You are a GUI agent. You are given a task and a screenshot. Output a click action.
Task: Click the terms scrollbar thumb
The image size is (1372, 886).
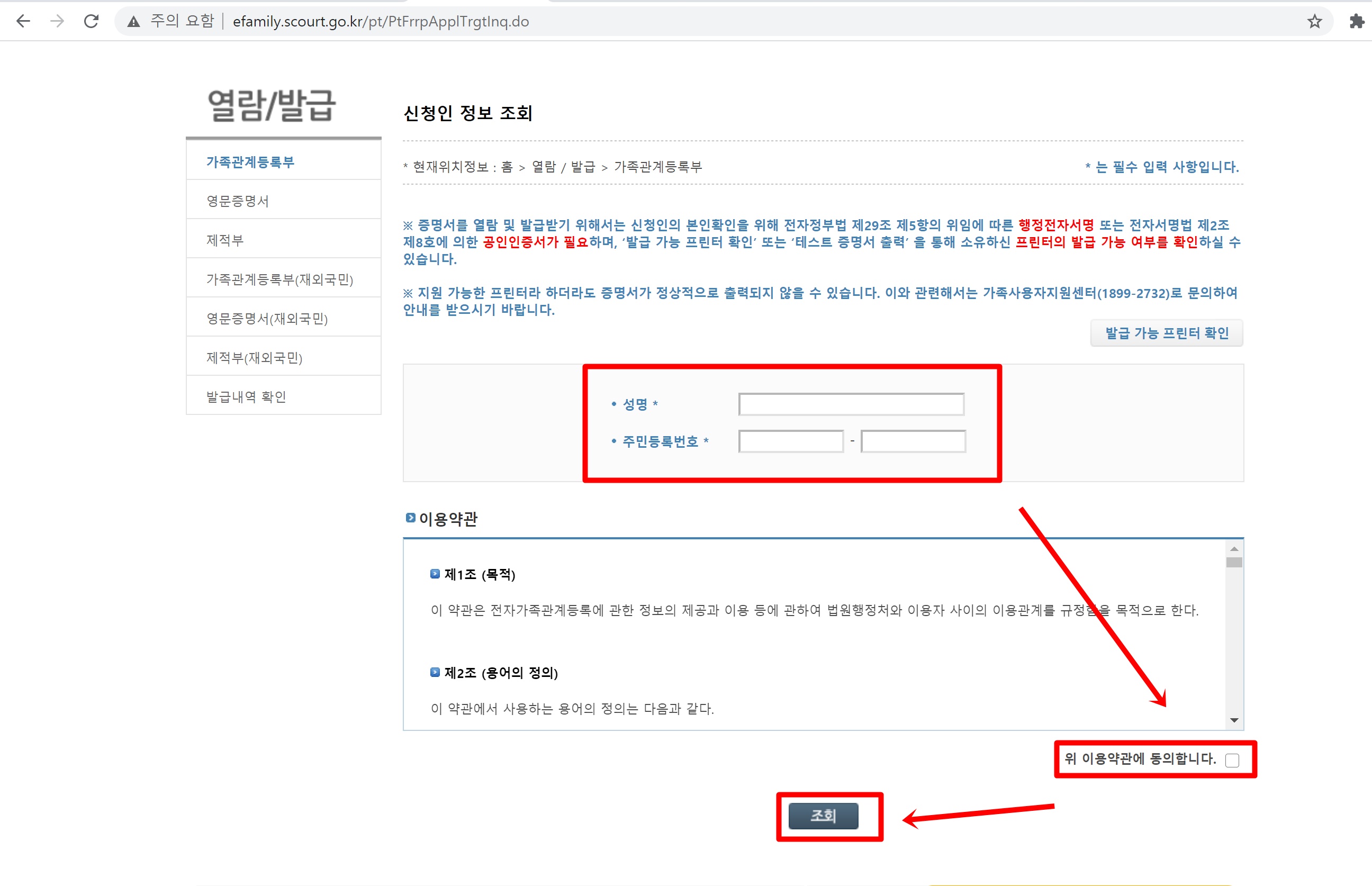click(x=1234, y=562)
